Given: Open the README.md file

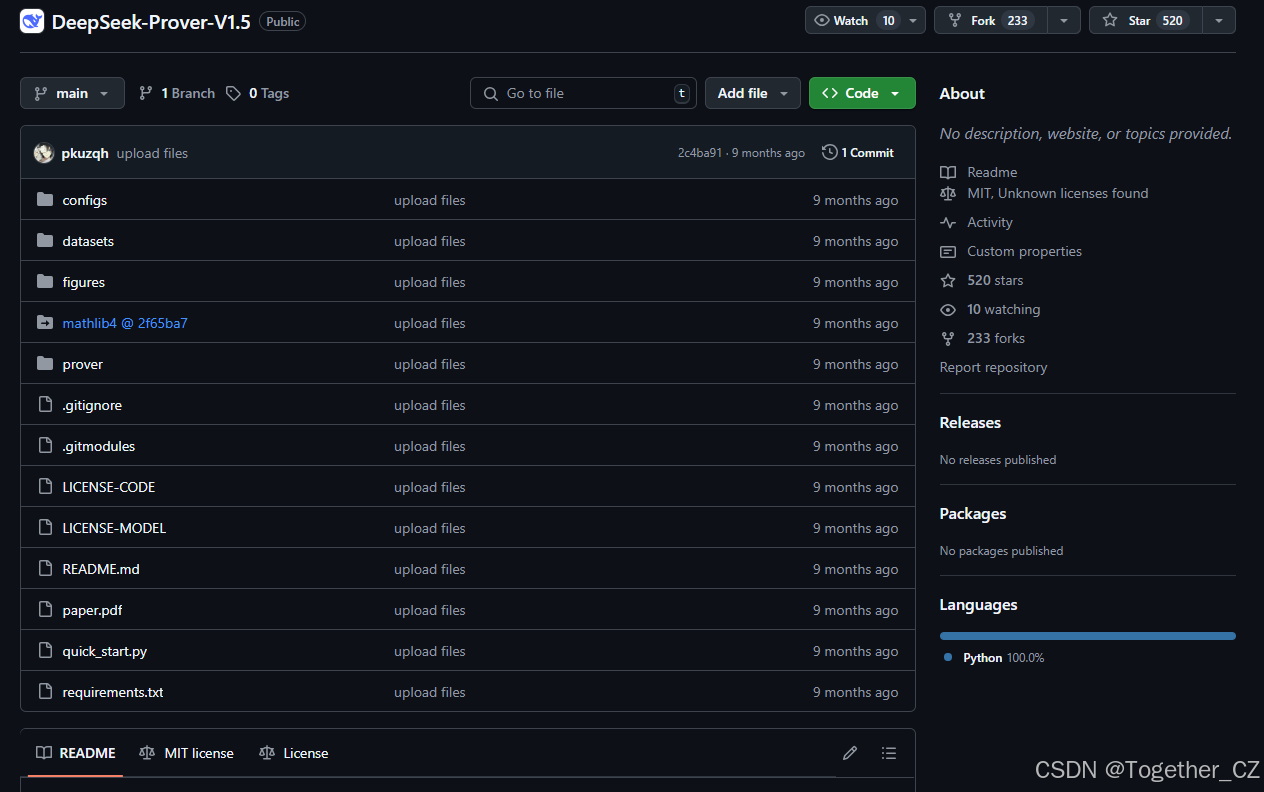Looking at the screenshot, I should click(101, 569).
